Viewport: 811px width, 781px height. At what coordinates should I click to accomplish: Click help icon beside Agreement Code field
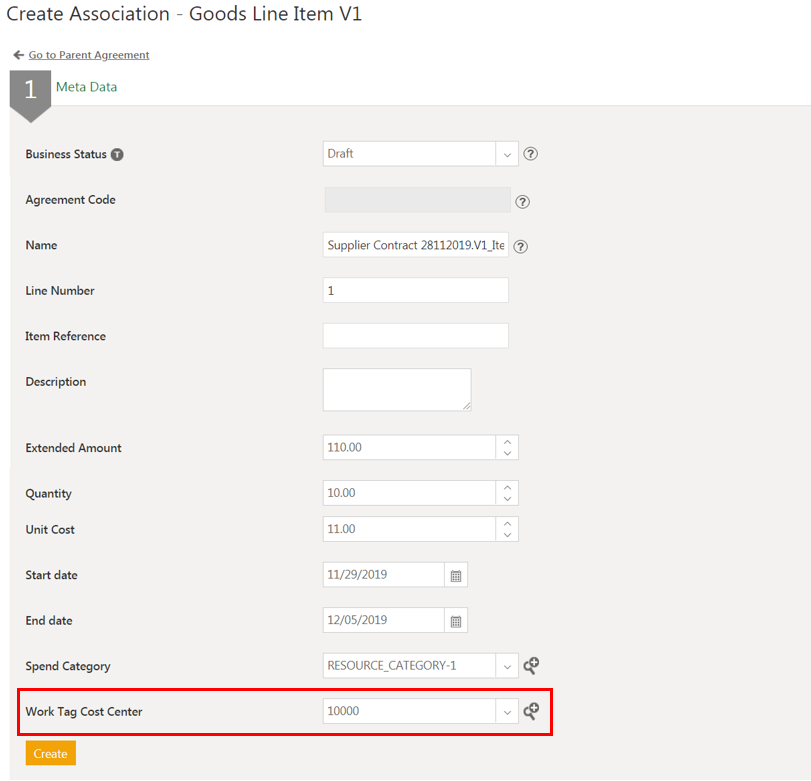tap(522, 201)
